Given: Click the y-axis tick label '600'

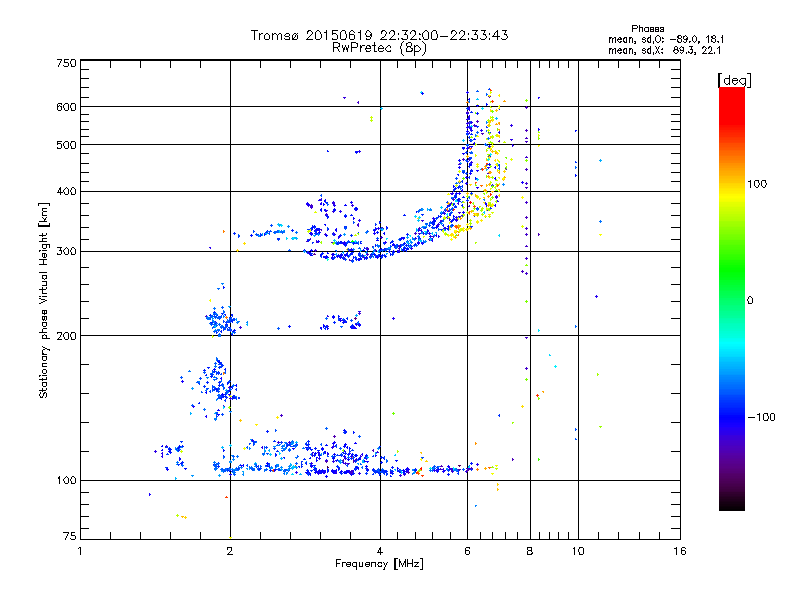Looking at the screenshot, I should tap(66, 107).
